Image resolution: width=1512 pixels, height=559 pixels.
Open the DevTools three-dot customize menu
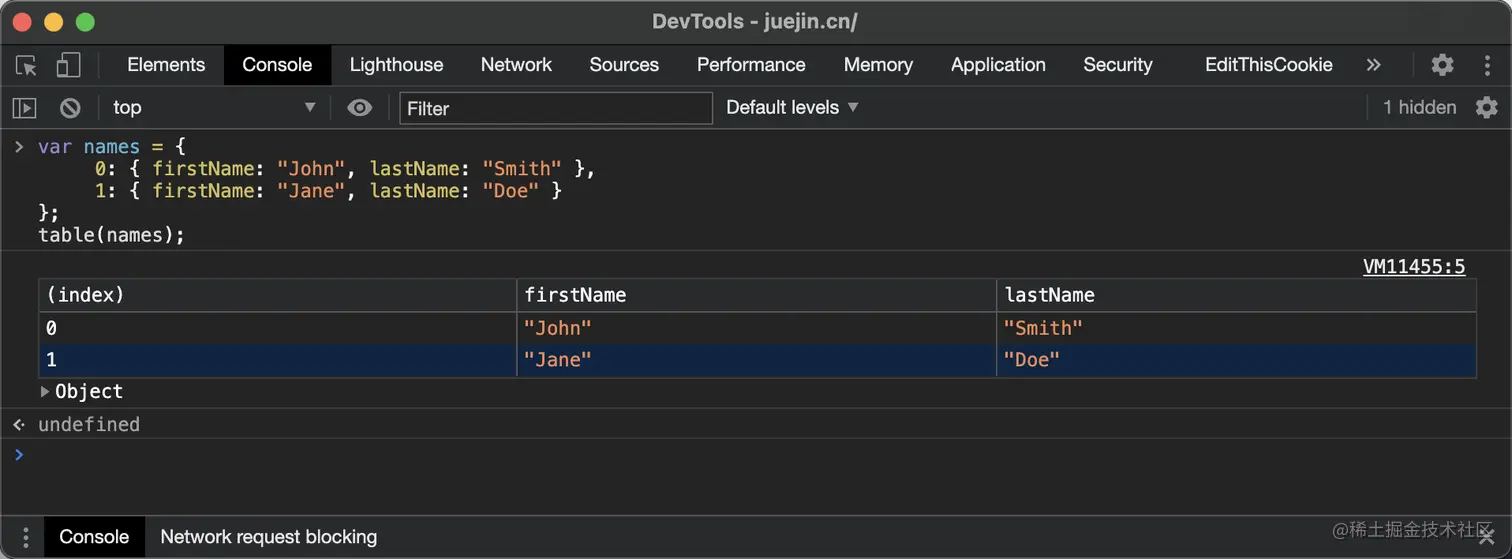point(1487,65)
